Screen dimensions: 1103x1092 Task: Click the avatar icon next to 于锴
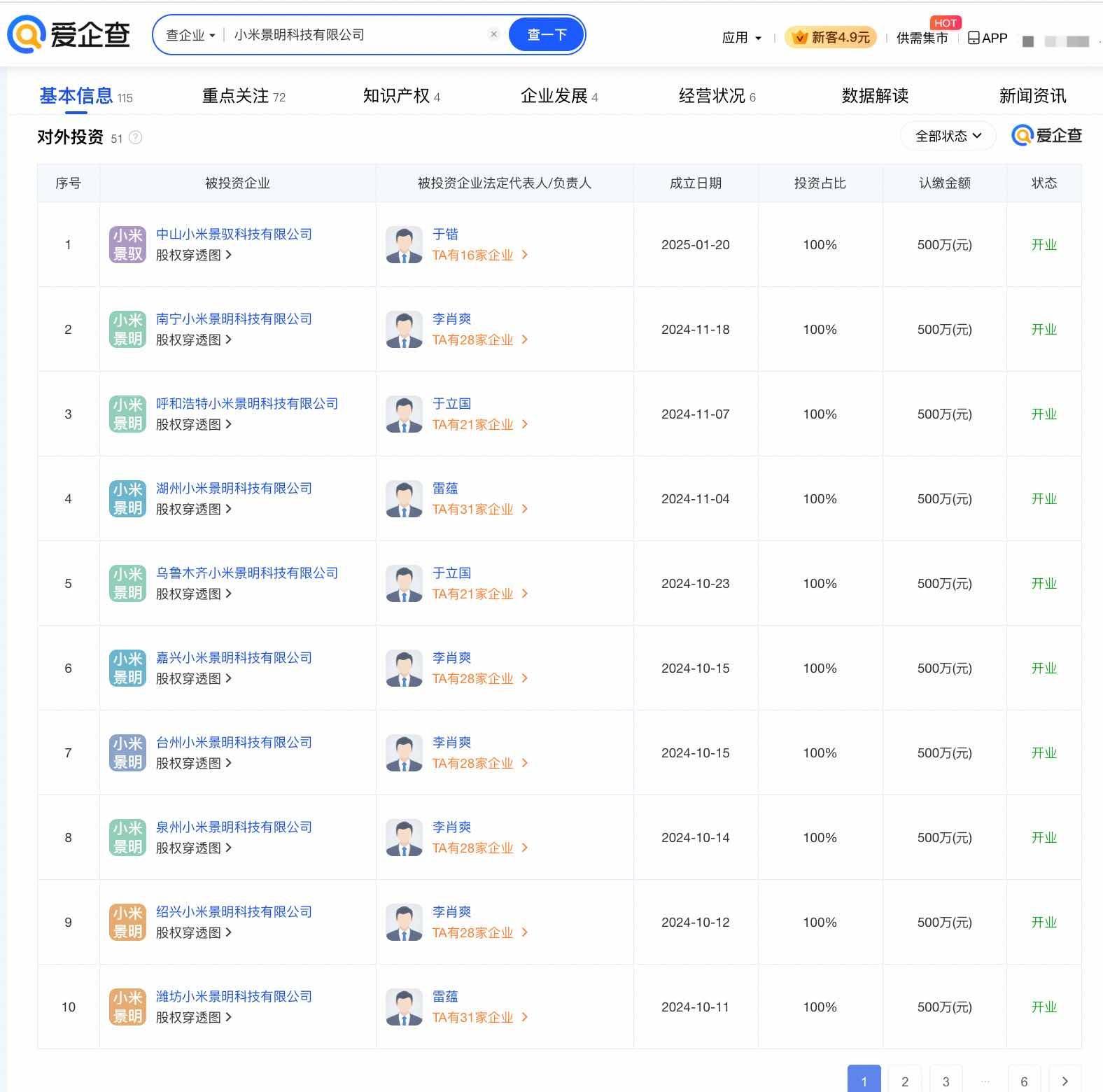[x=404, y=245]
